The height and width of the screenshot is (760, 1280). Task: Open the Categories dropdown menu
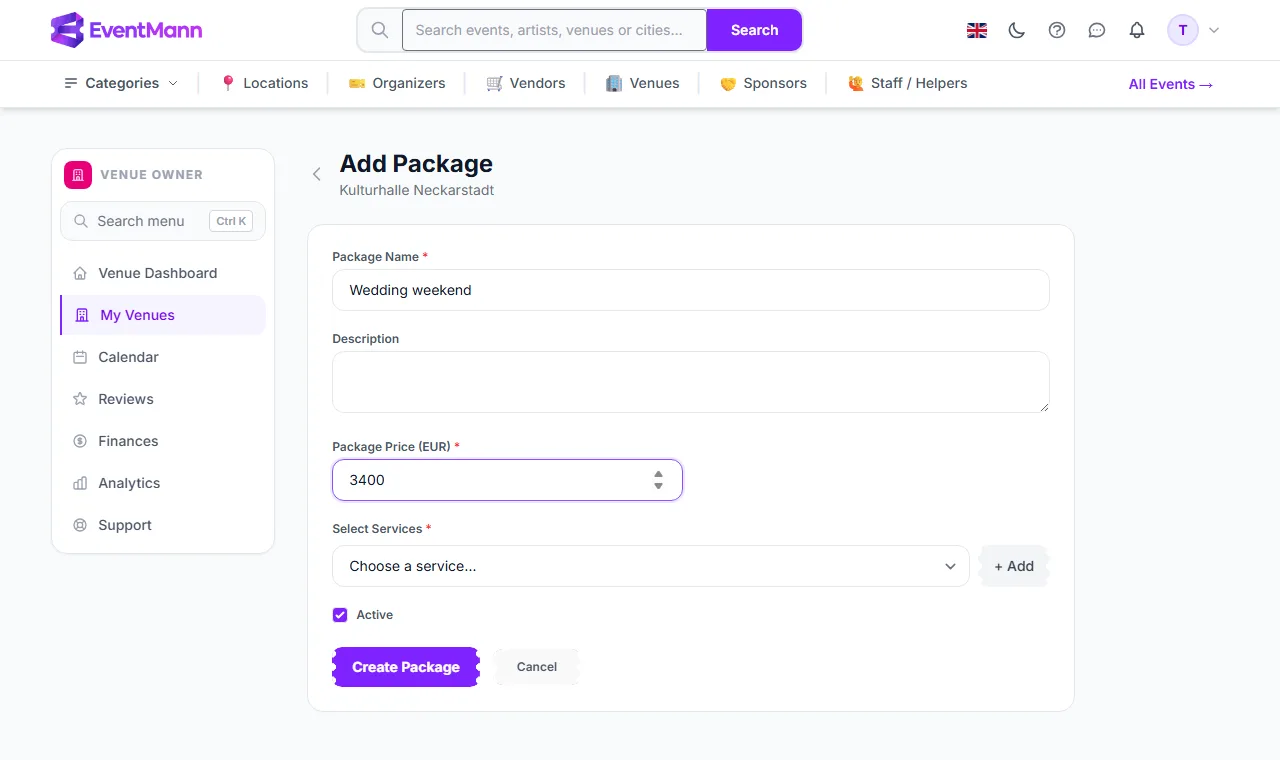121,83
